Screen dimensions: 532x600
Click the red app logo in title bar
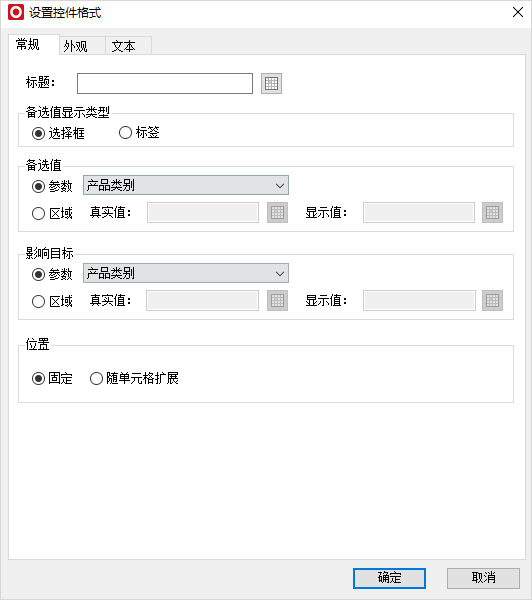coord(16,12)
